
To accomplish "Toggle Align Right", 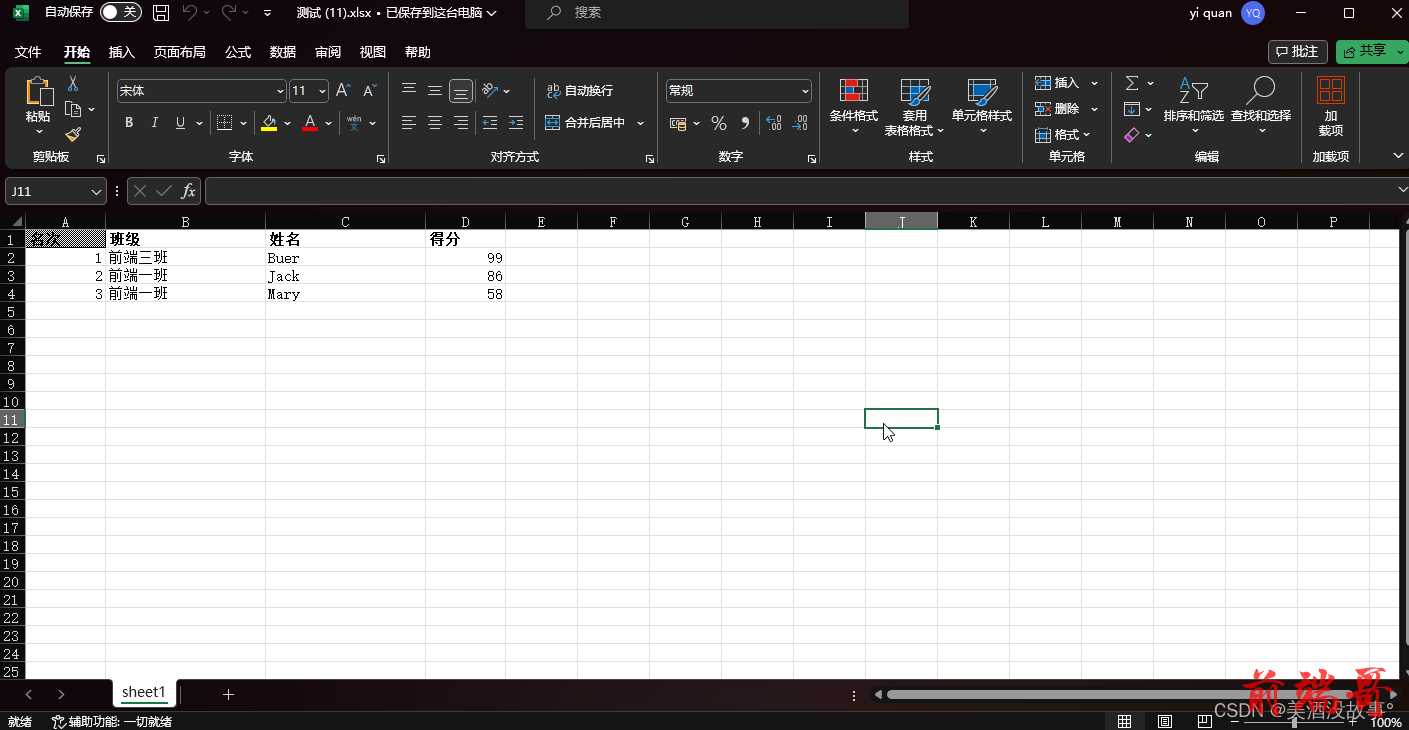I will (x=461, y=123).
